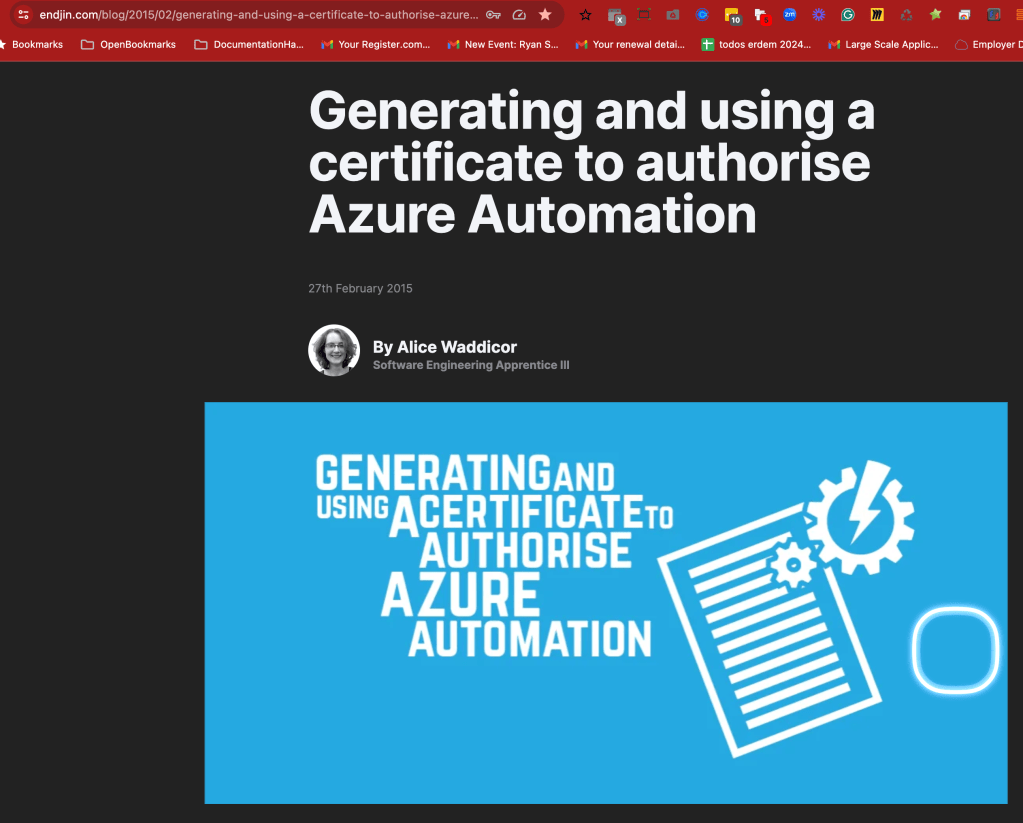Open the Large Scale Applic... bookmark
This screenshot has height=823, width=1023.
point(883,44)
